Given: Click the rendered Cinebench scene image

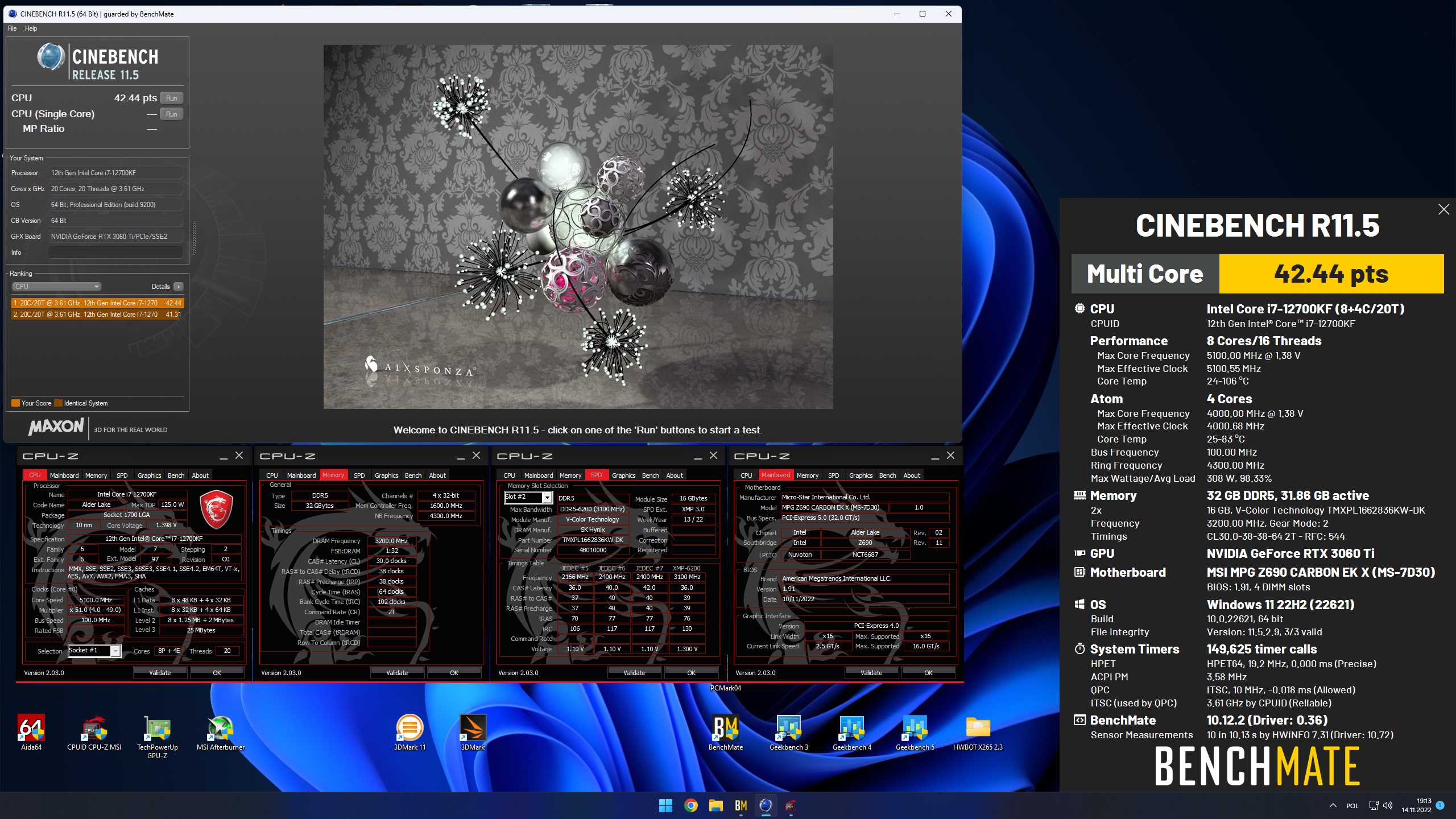Looking at the screenshot, I should tap(578, 226).
